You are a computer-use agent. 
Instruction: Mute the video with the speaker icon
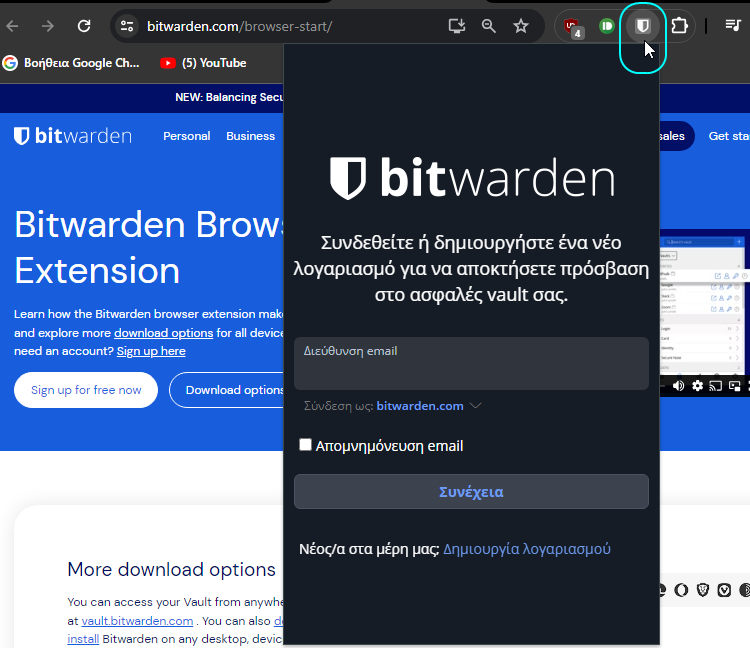click(678, 386)
